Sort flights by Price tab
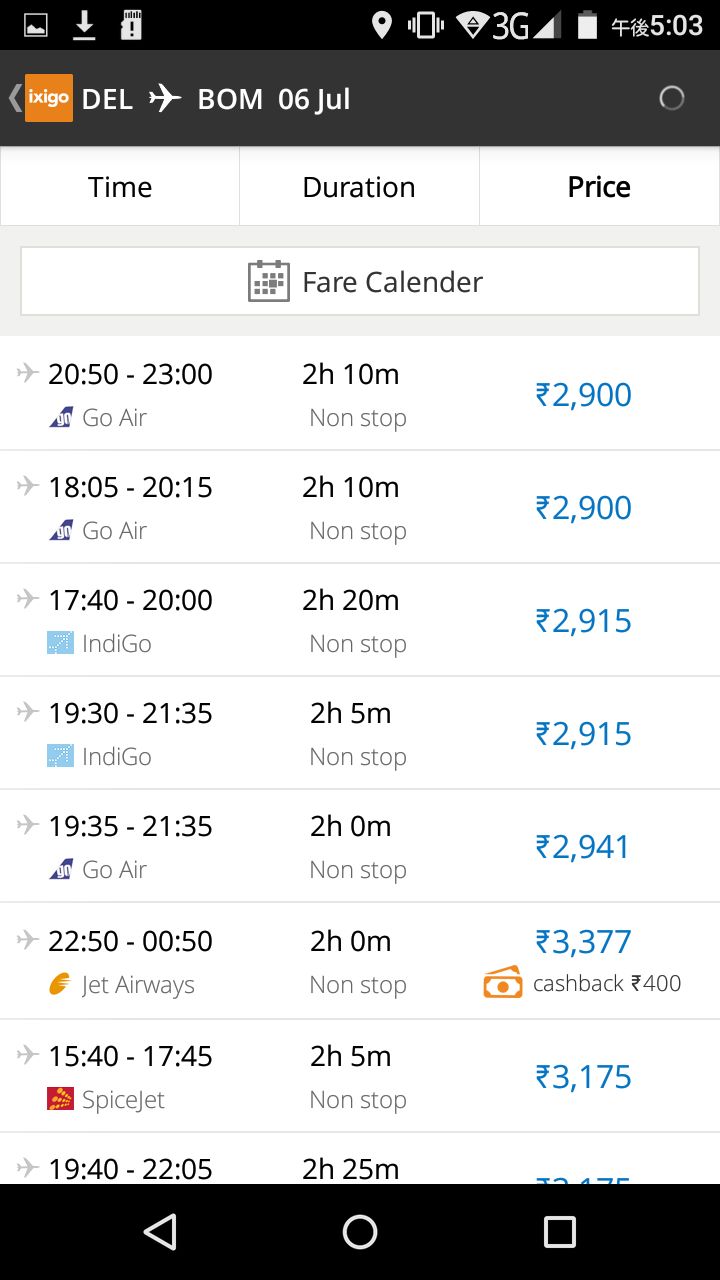Image resolution: width=720 pixels, height=1280 pixels. (599, 187)
